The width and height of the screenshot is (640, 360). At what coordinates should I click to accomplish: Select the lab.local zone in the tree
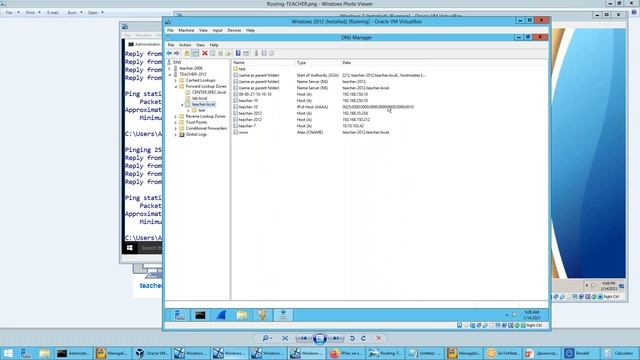(x=199, y=98)
